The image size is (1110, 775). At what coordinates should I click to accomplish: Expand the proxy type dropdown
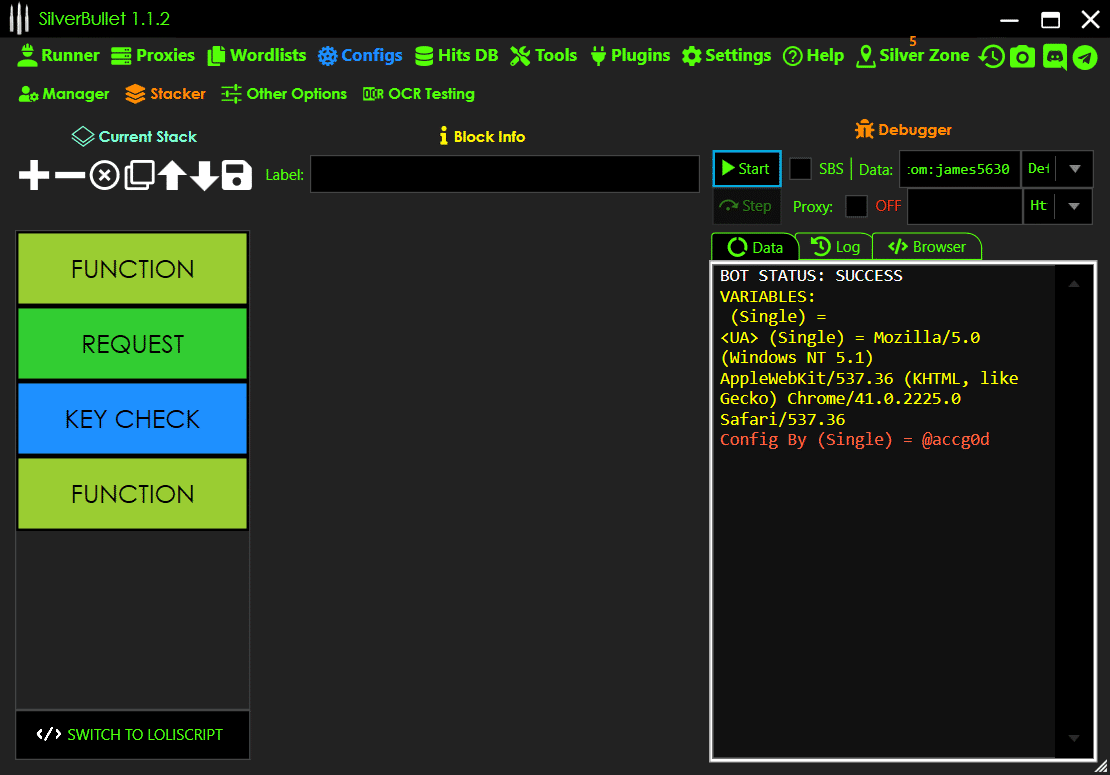(x=1074, y=206)
